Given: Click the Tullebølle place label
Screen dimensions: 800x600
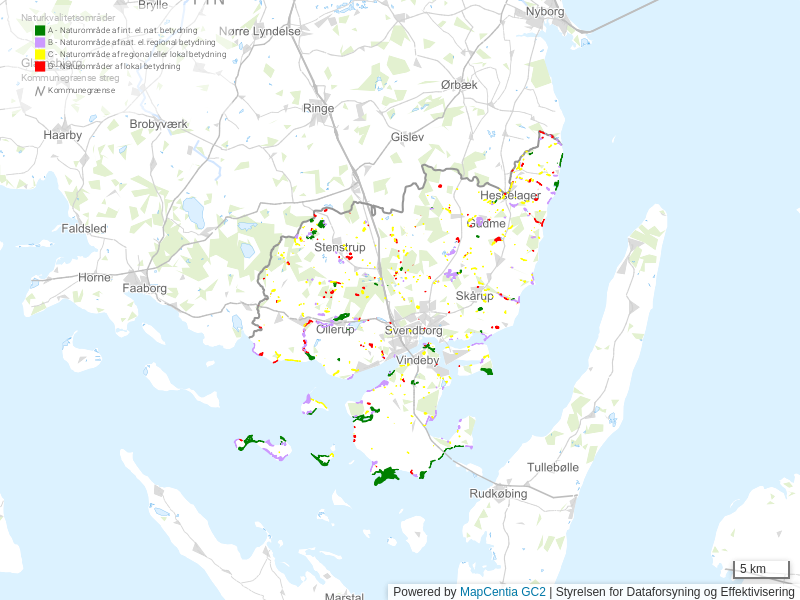Looking at the screenshot, I should pos(553,467).
